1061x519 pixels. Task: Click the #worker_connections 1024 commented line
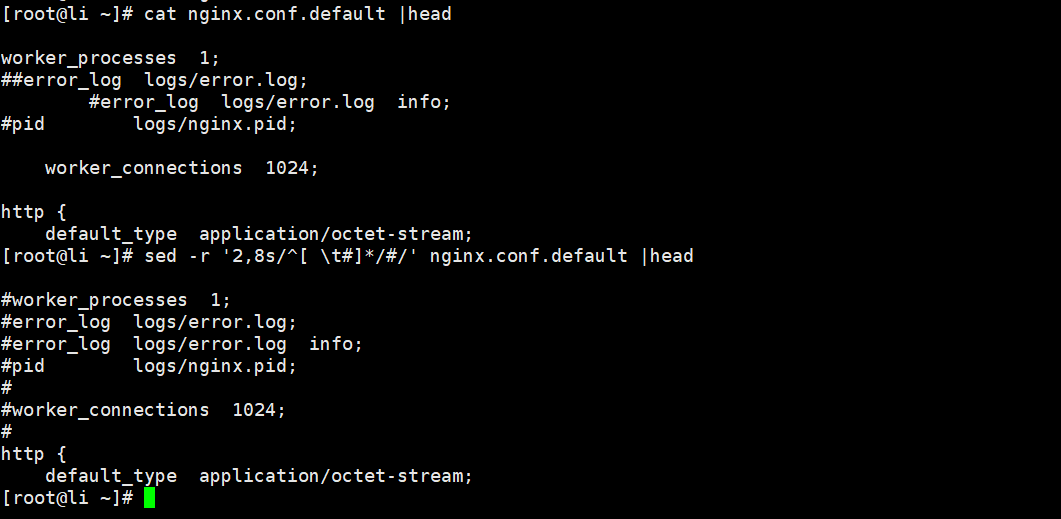pyautogui.click(x=143, y=410)
